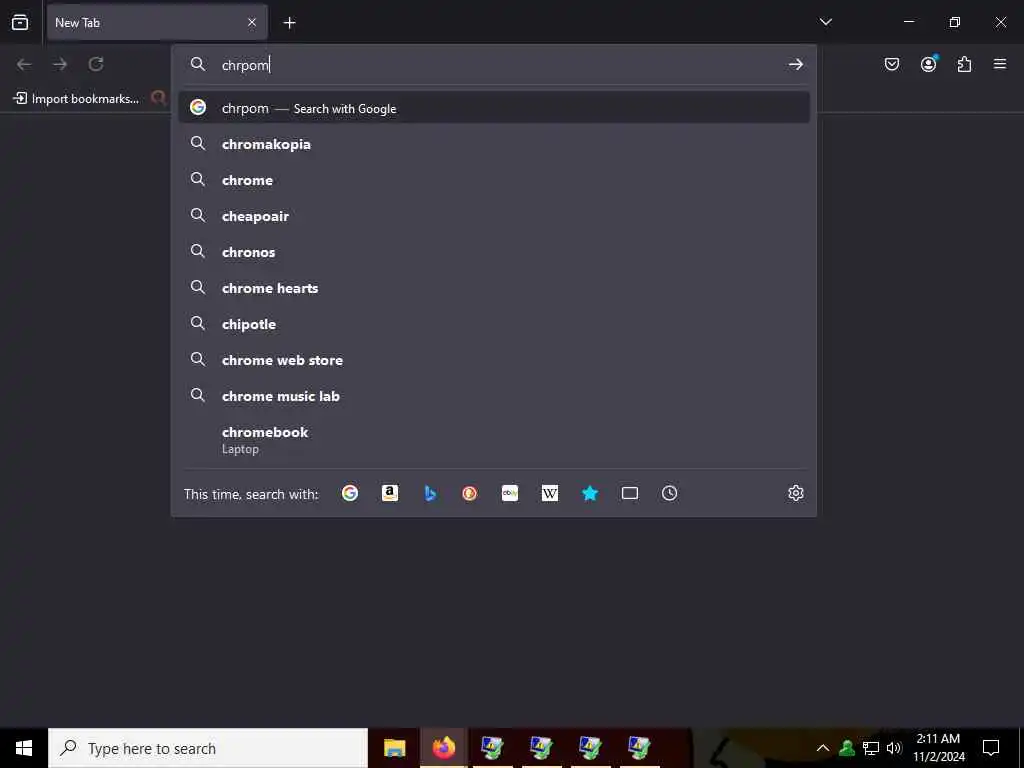Search this time with eBay icon
The height and width of the screenshot is (768, 1024).
coord(510,493)
